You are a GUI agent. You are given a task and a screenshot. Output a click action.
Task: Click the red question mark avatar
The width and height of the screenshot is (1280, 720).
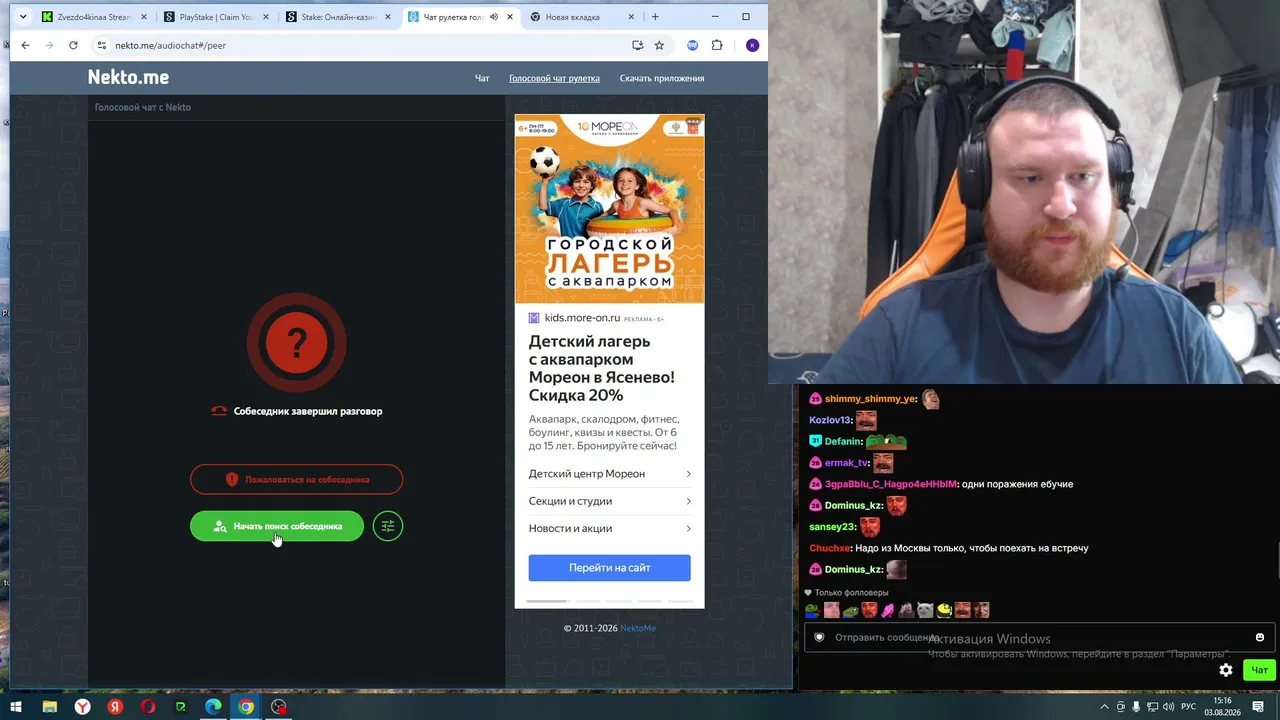[296, 344]
